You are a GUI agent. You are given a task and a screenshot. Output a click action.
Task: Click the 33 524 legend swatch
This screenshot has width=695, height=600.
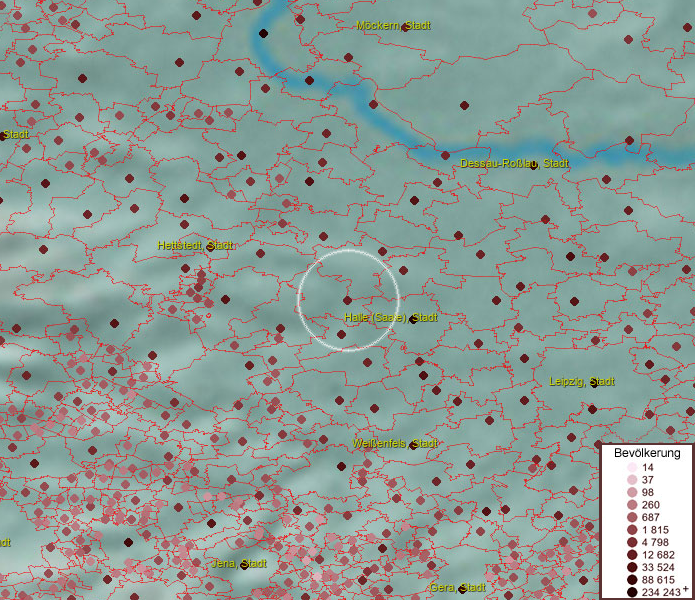[x=631, y=567]
